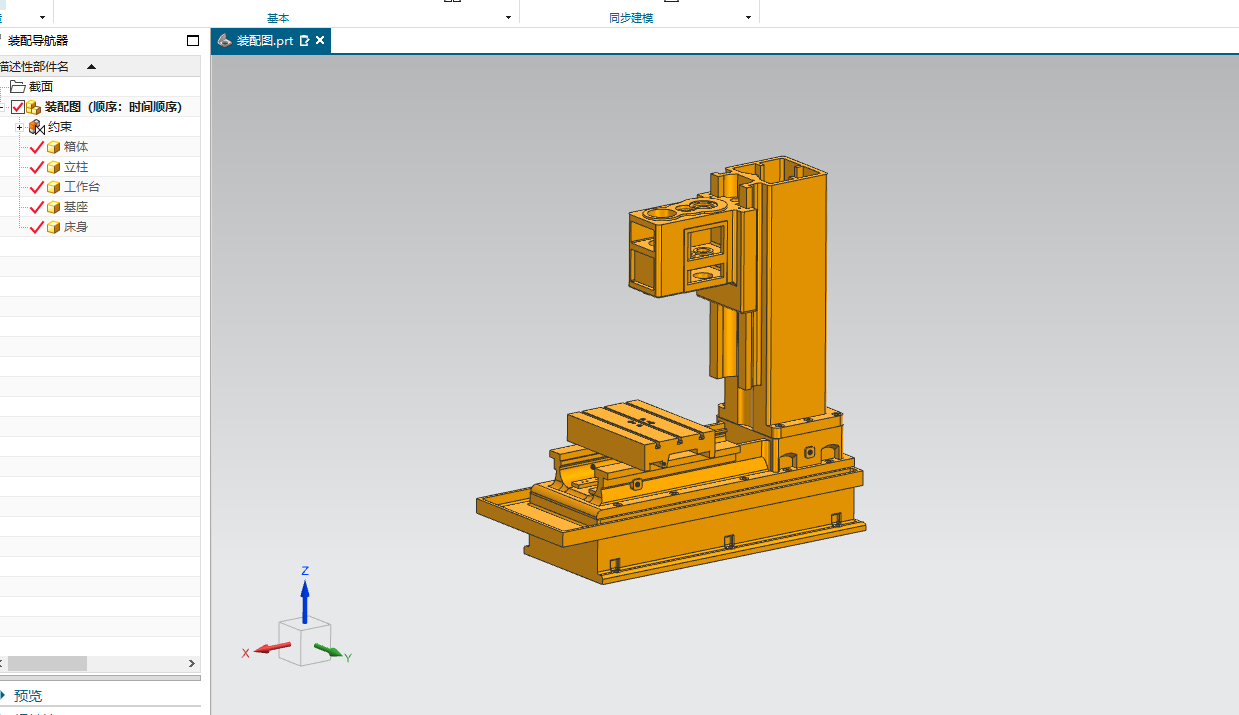The image size is (1239, 715).
Task: Select the 截面 tree row
Action: click(100, 87)
